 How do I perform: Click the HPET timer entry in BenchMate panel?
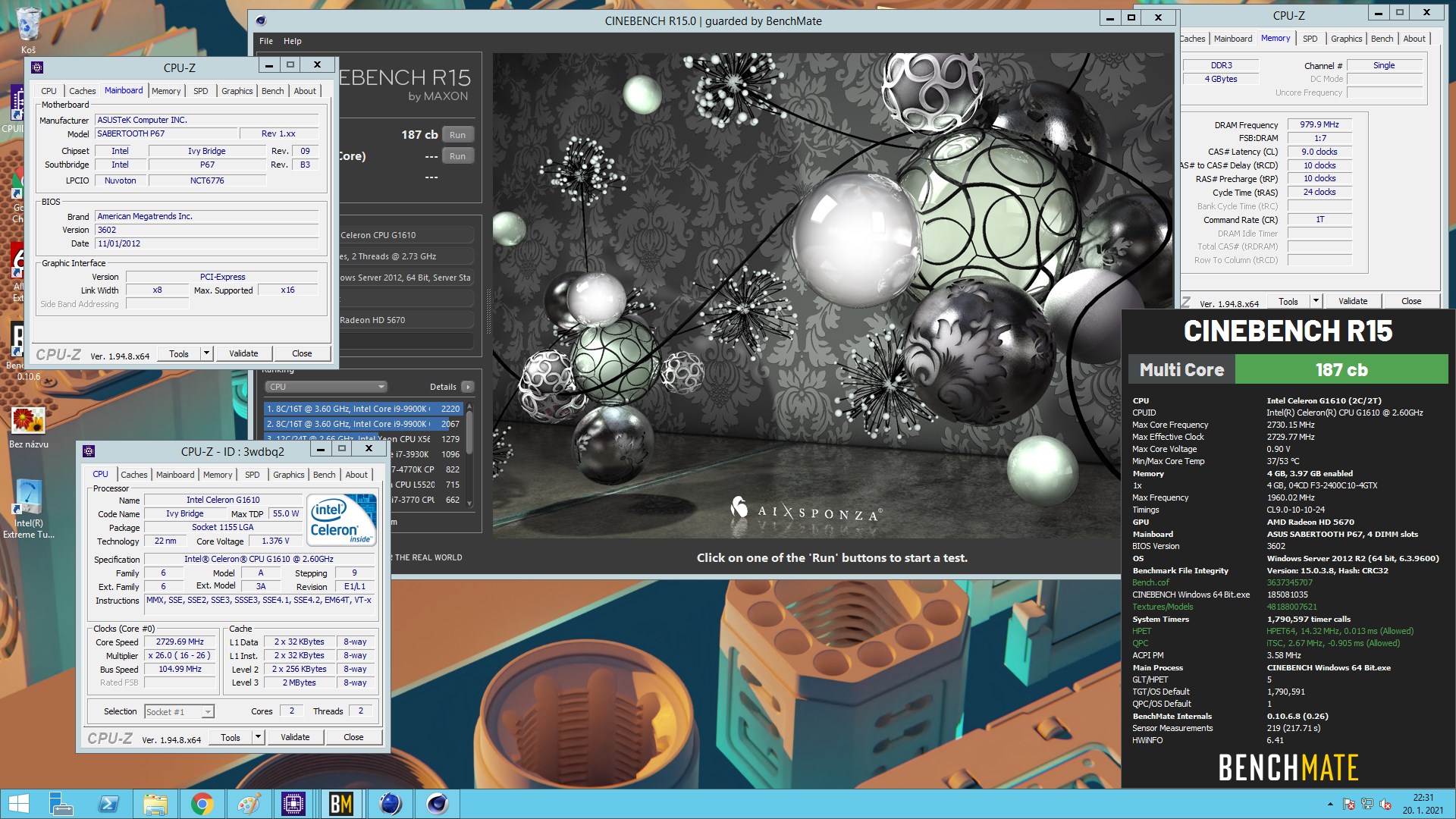click(1141, 631)
